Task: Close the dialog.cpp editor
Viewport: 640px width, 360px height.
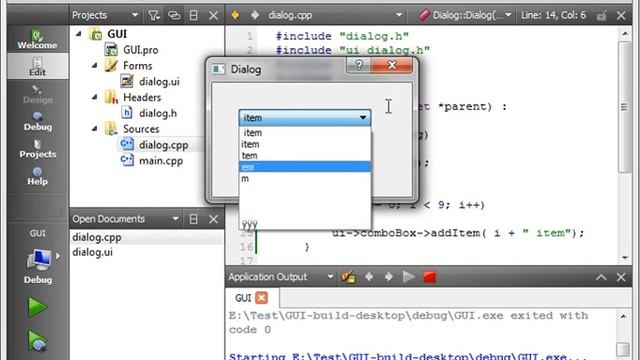Action: [621, 16]
